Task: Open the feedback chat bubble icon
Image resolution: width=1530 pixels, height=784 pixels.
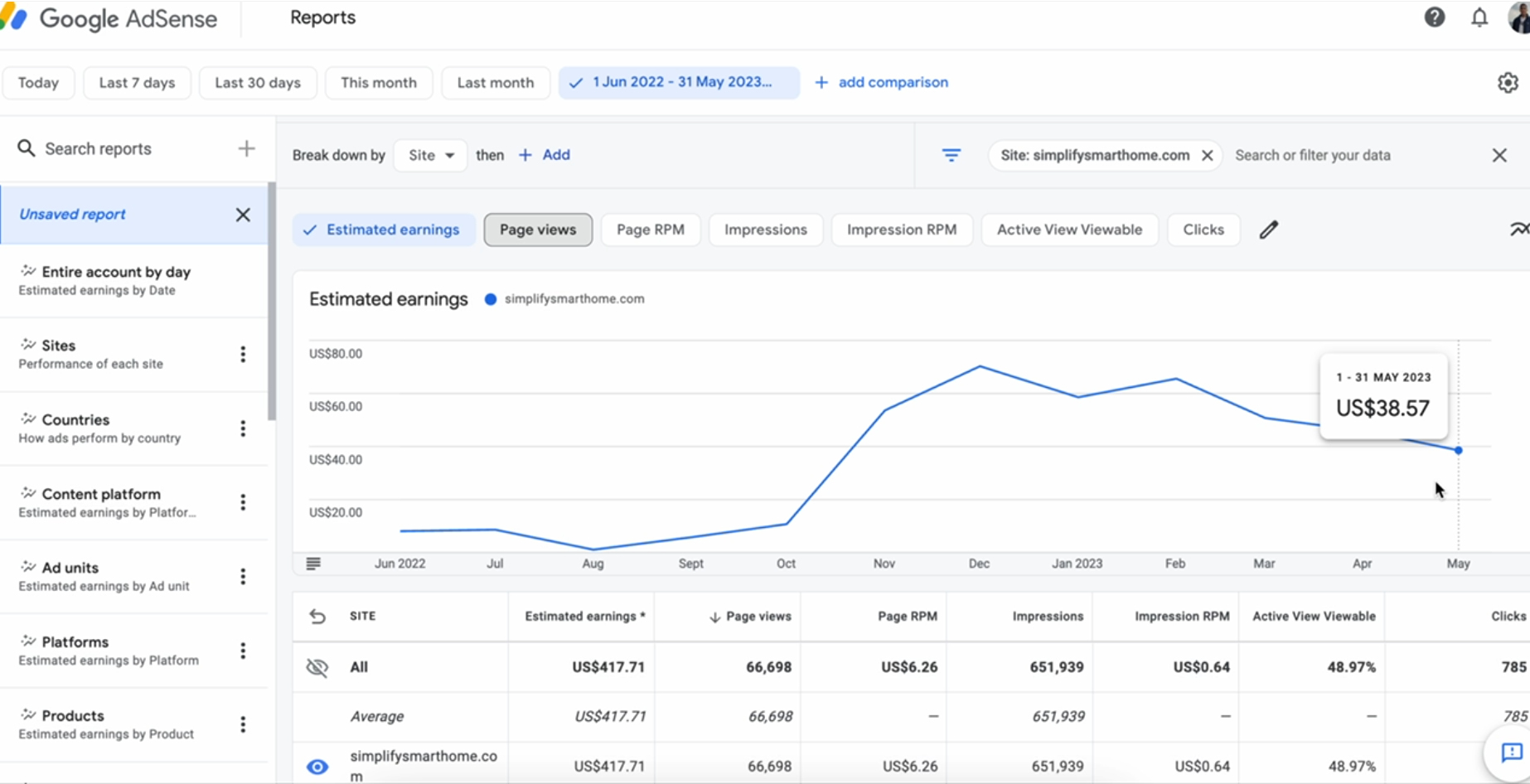Action: tap(1512, 753)
